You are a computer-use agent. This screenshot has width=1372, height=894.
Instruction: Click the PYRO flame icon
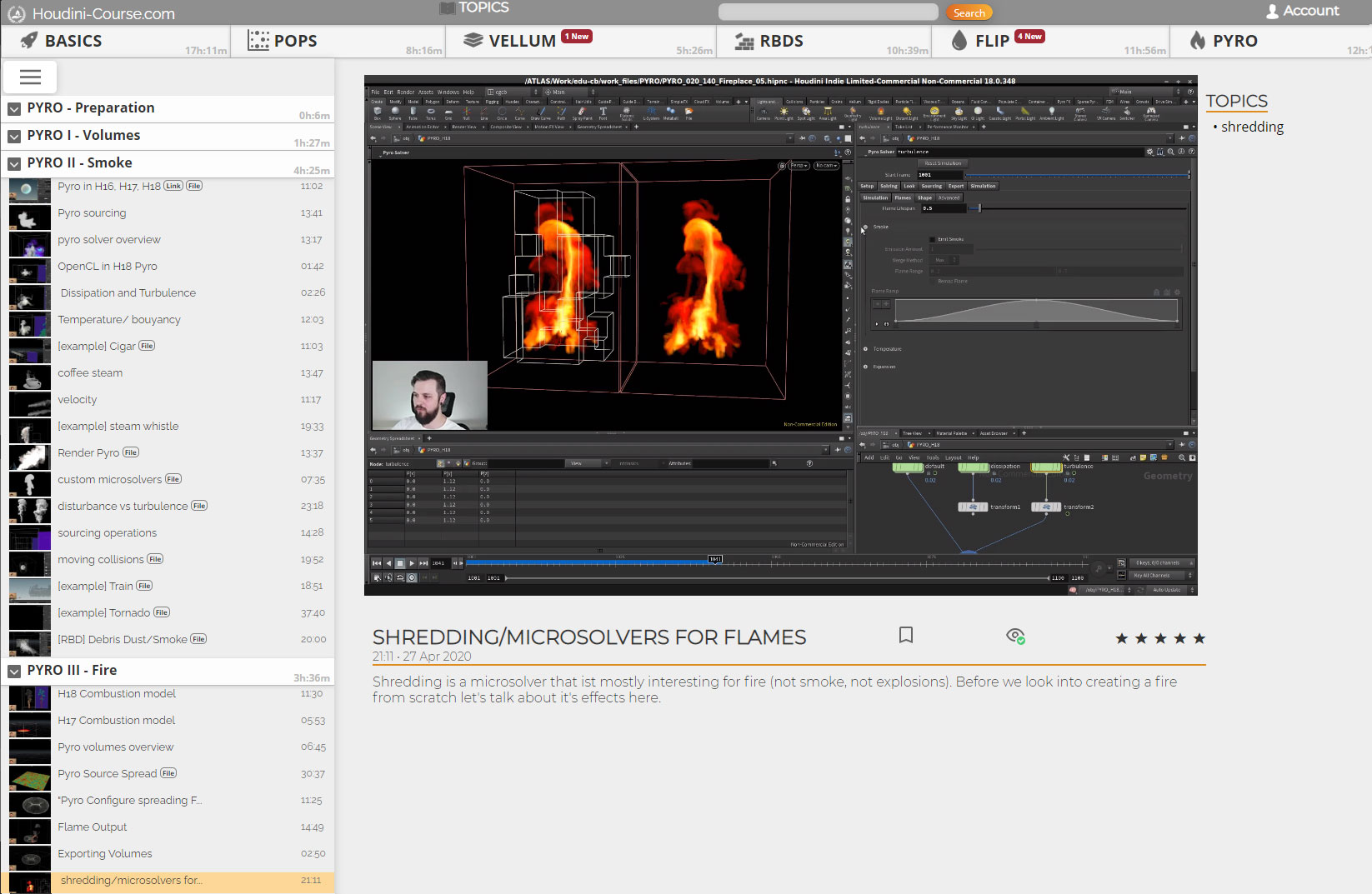[x=1198, y=41]
